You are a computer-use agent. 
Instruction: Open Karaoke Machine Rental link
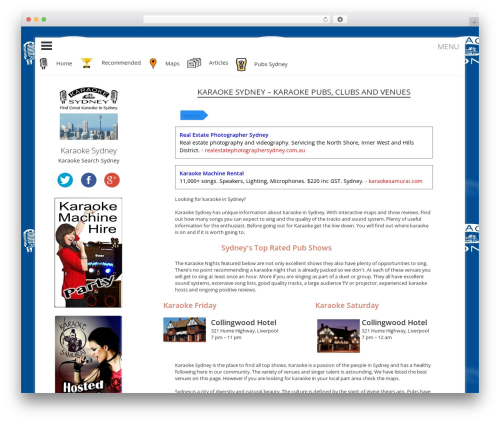(212, 173)
